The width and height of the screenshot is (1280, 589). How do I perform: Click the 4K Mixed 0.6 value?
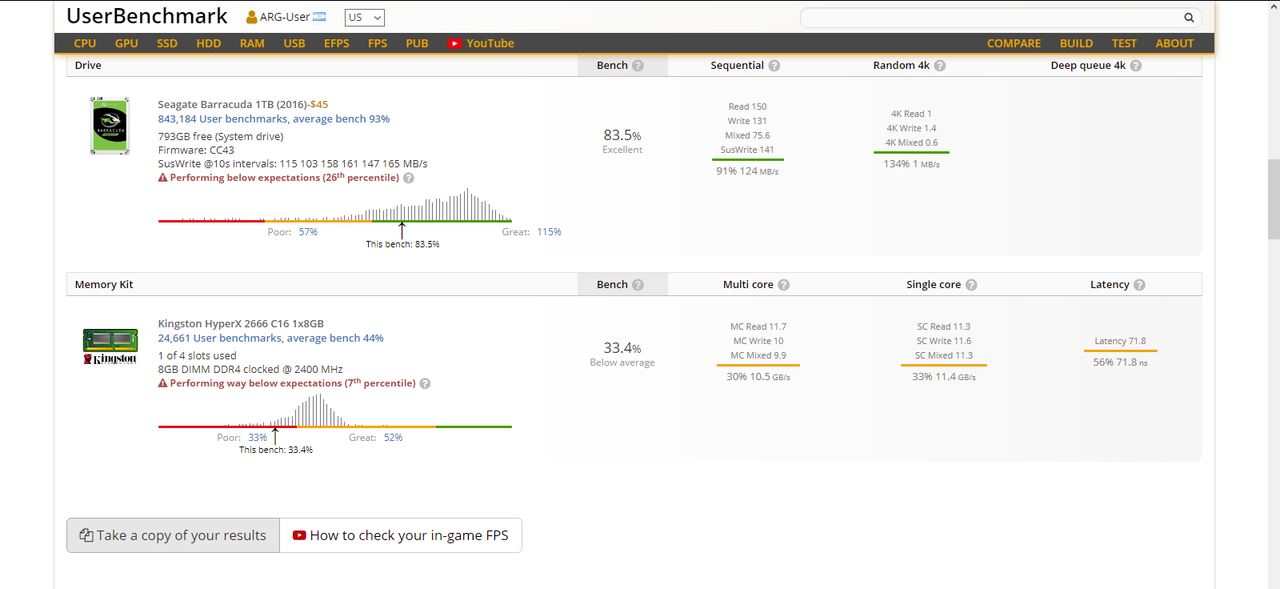911,143
